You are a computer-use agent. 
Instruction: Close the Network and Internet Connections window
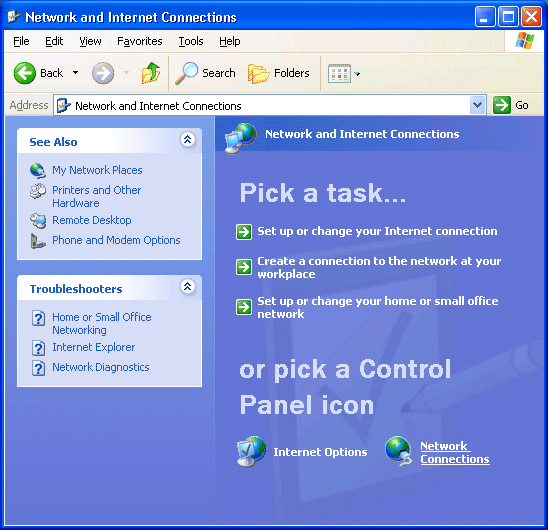point(531,16)
